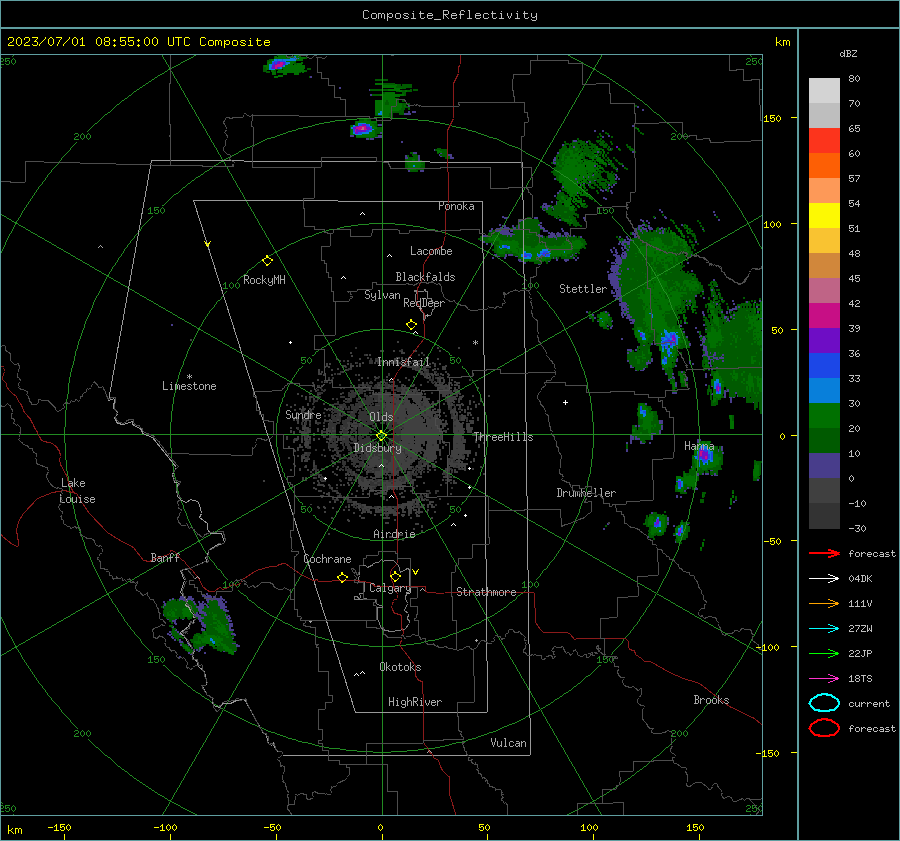Click the yellow radar-center diamond near Olds

pos(382,436)
